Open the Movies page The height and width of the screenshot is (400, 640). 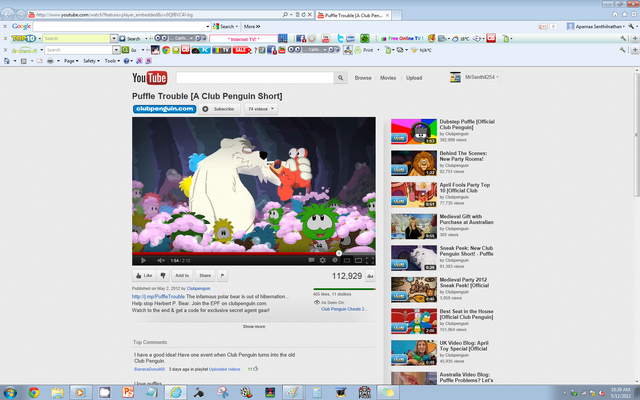388,78
